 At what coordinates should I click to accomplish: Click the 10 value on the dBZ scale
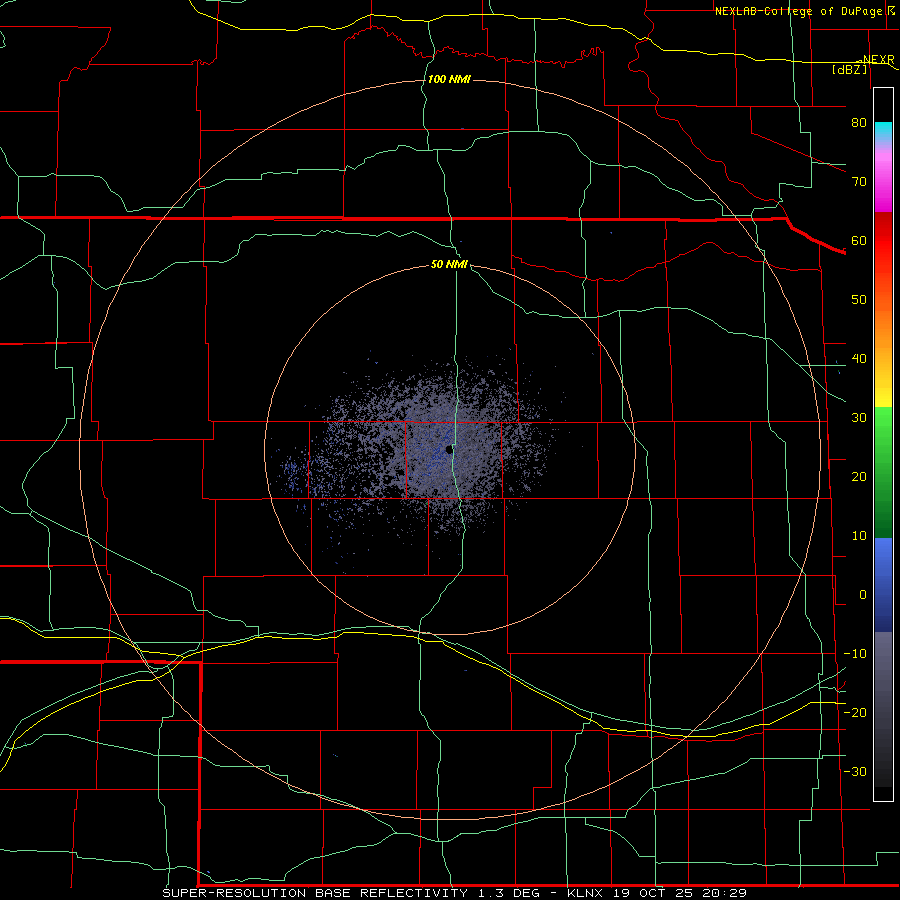pyautogui.click(x=859, y=536)
